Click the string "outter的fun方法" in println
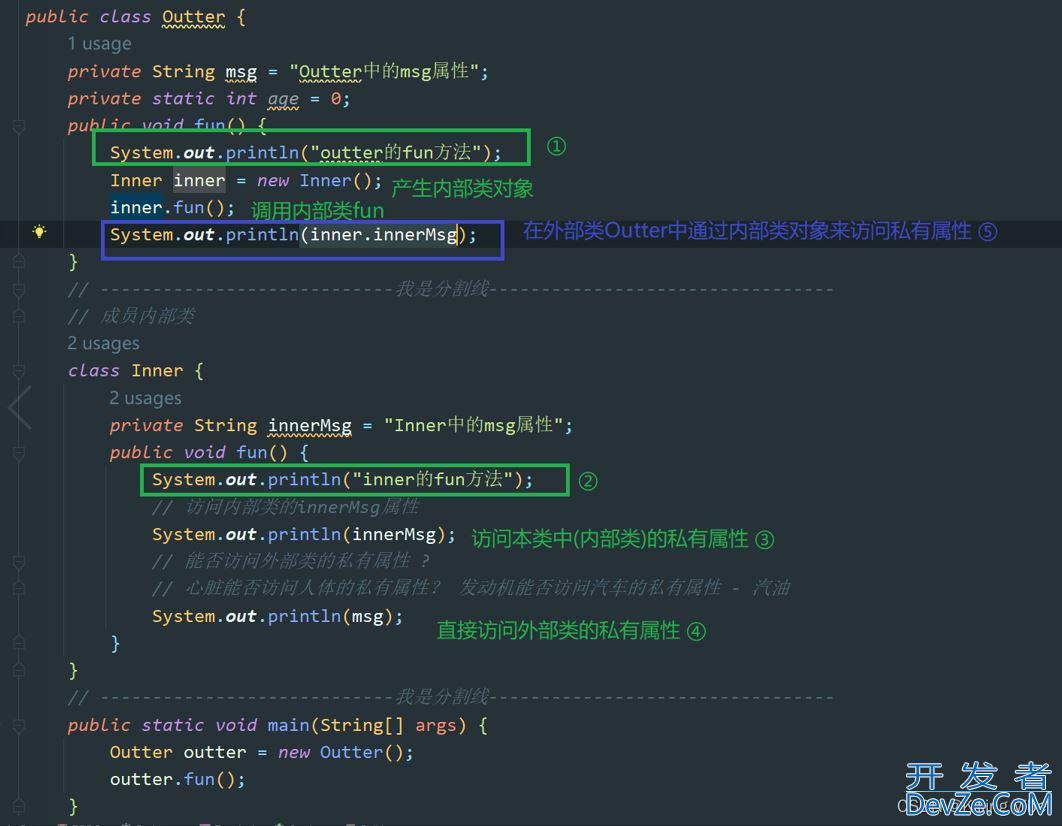This screenshot has height=826, width=1062. coord(396,152)
